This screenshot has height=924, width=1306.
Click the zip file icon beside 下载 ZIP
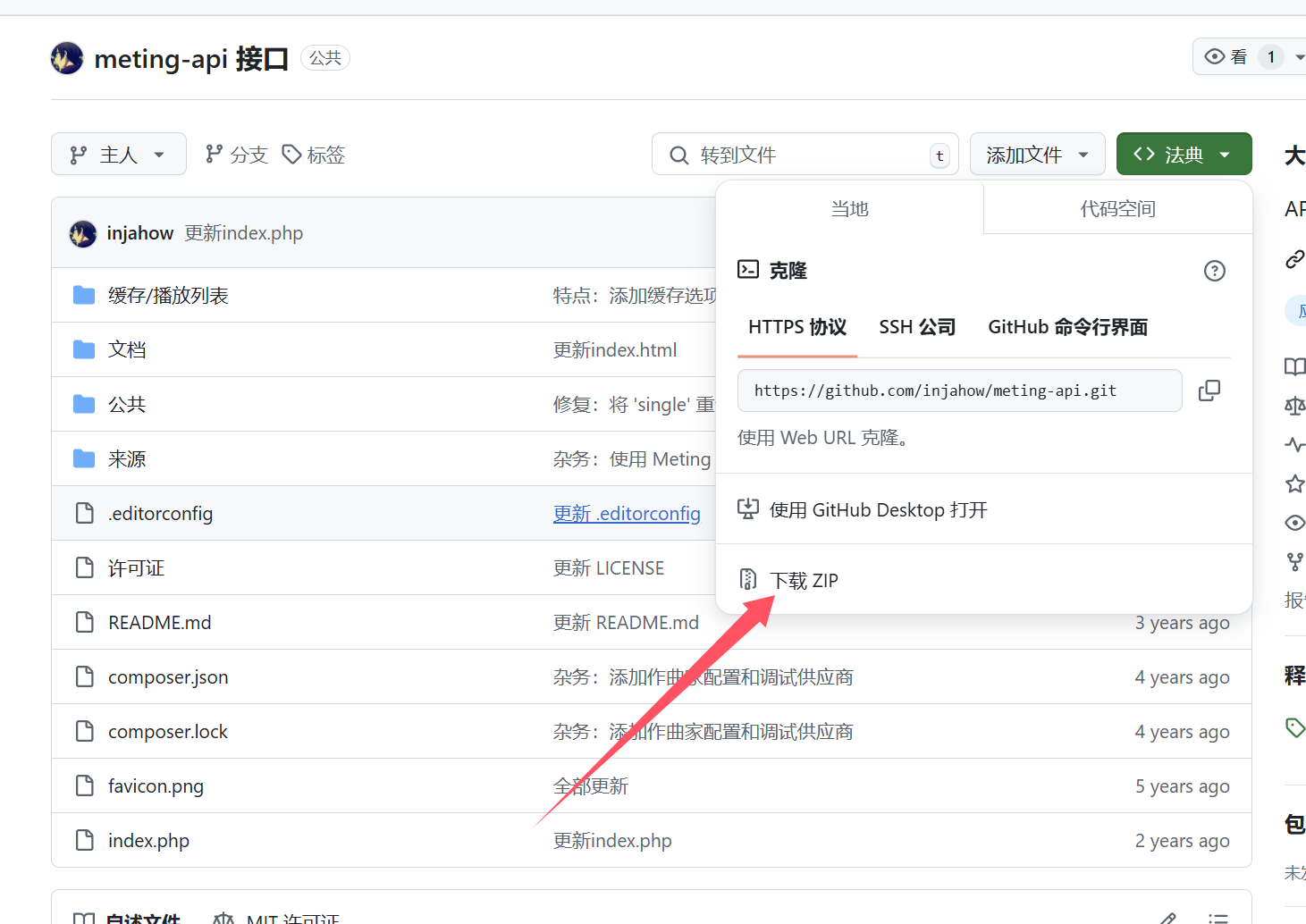(748, 579)
